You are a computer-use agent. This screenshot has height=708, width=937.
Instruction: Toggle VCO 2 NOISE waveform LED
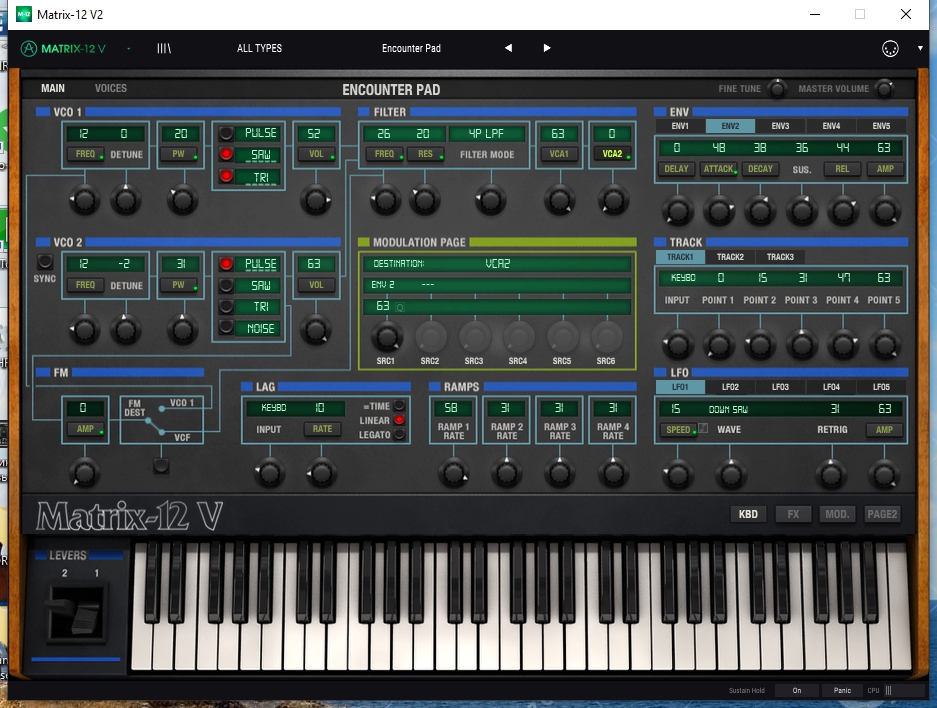[x=226, y=327]
